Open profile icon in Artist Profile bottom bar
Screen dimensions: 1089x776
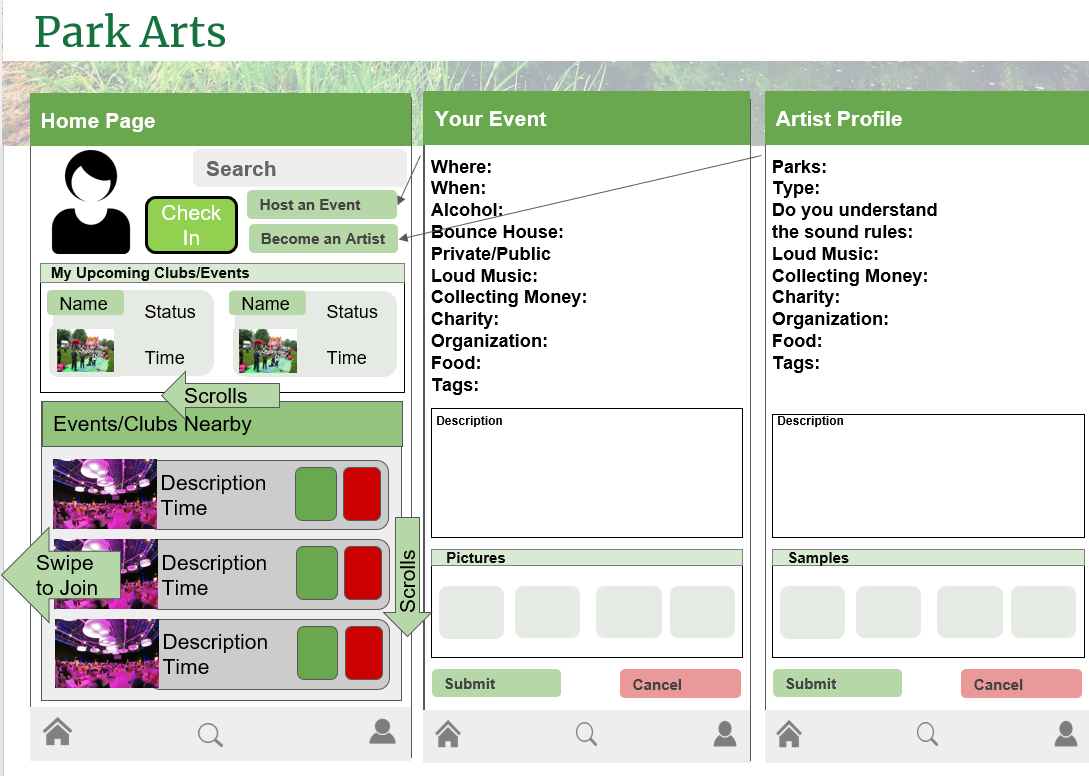click(1066, 735)
